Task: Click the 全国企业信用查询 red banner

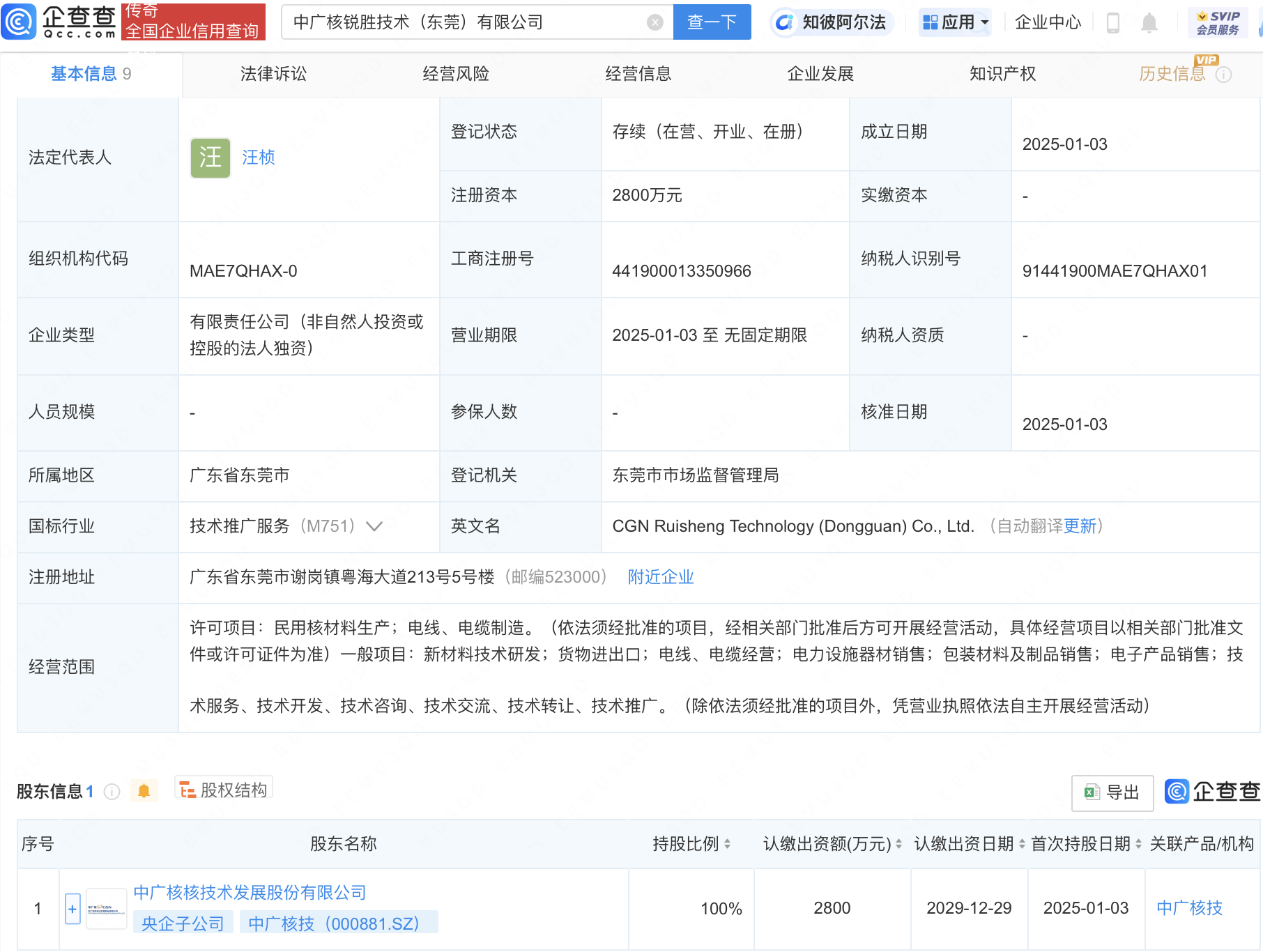Action: click(193, 22)
